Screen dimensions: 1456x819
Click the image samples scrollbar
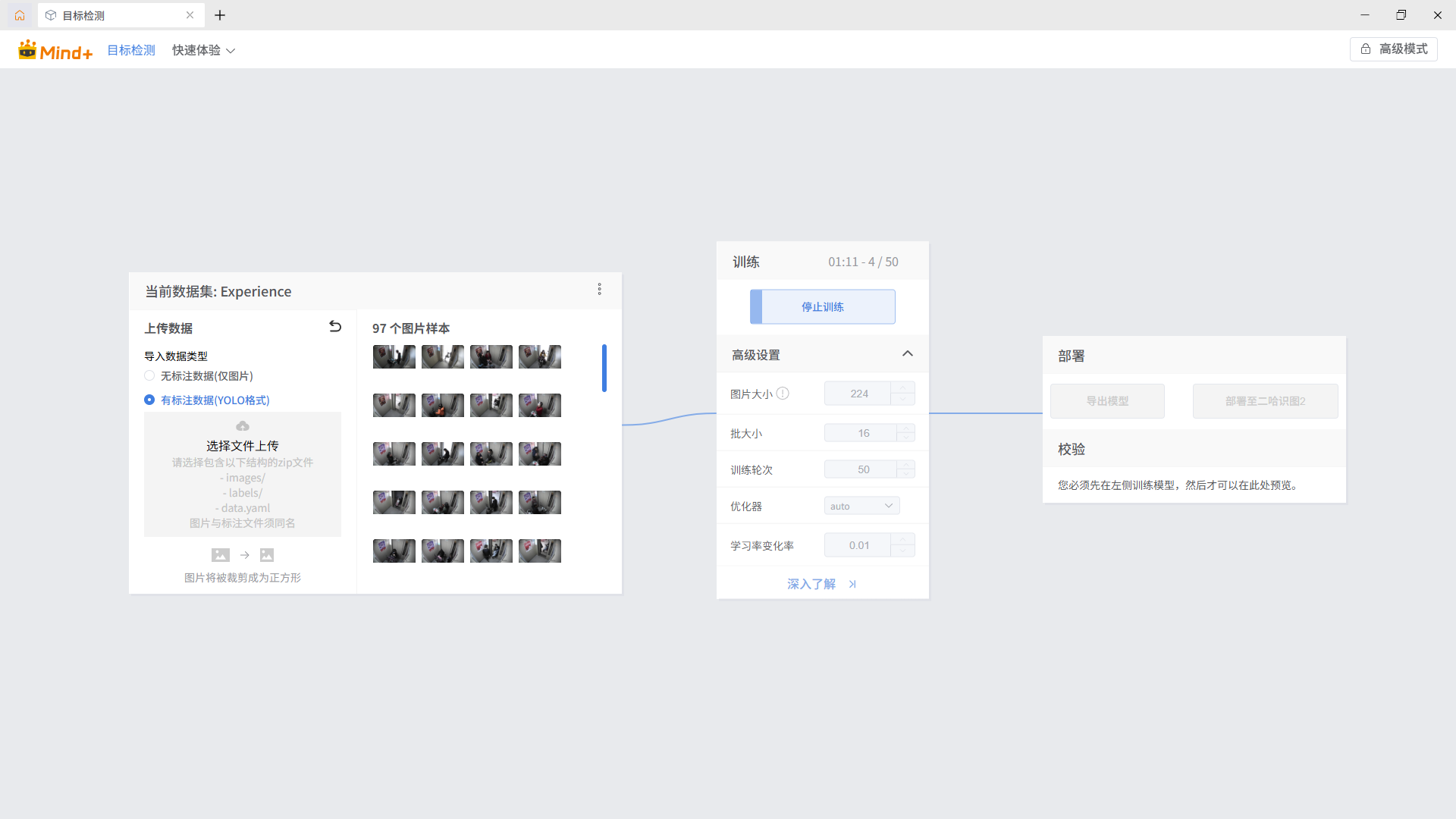pyautogui.click(x=604, y=369)
